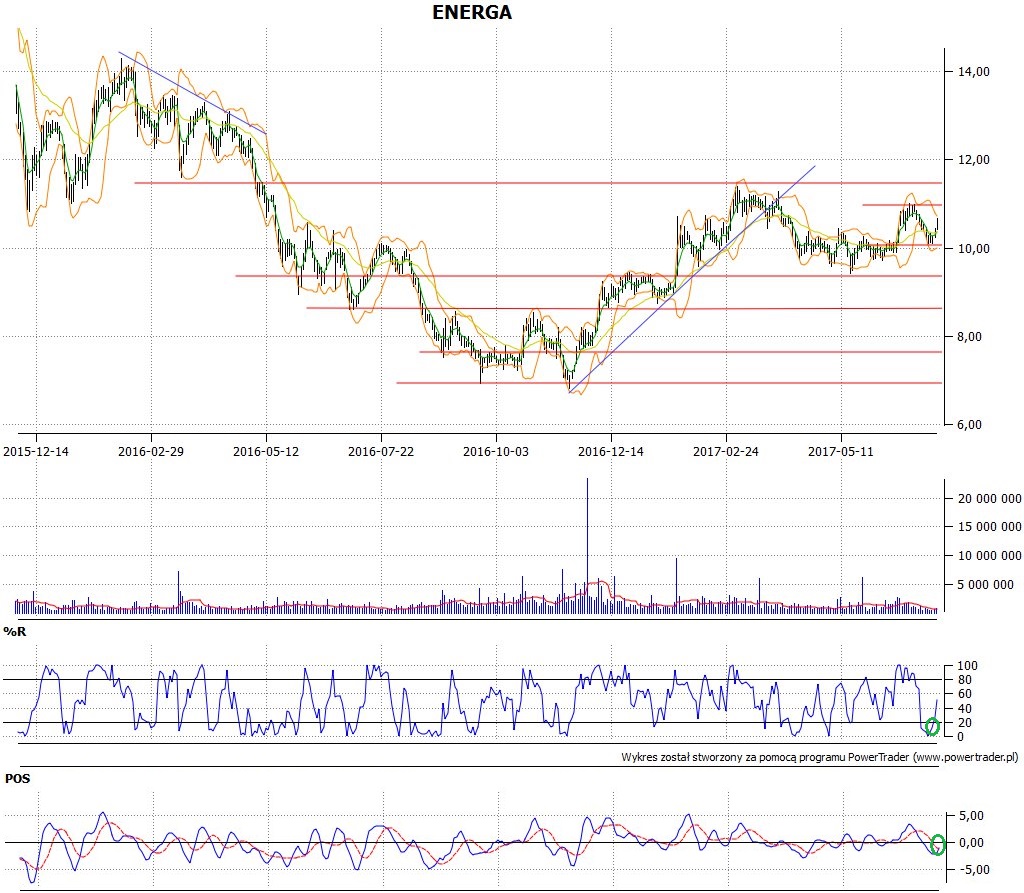This screenshot has width=1024, height=893.
Task: Select the 14,00 price axis label
Action: coord(974,72)
